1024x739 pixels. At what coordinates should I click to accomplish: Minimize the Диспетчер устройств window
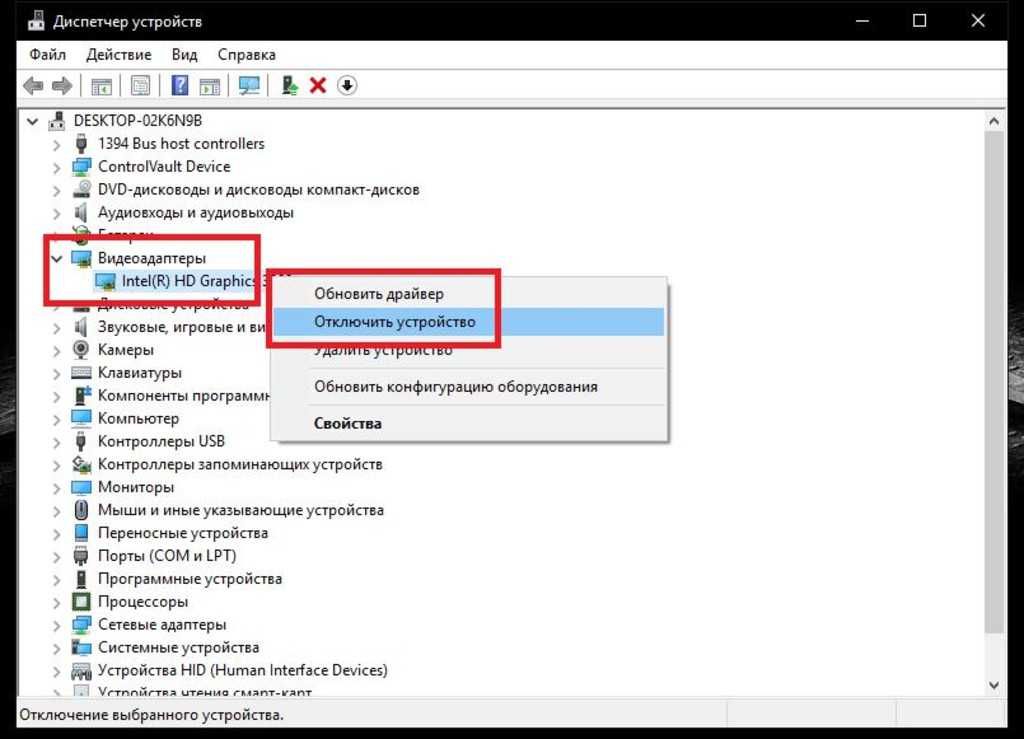coord(862,21)
